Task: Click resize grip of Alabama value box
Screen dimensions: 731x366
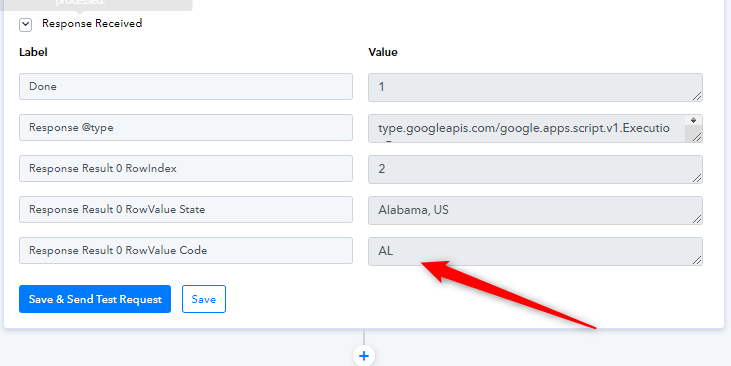Action: coord(697,219)
